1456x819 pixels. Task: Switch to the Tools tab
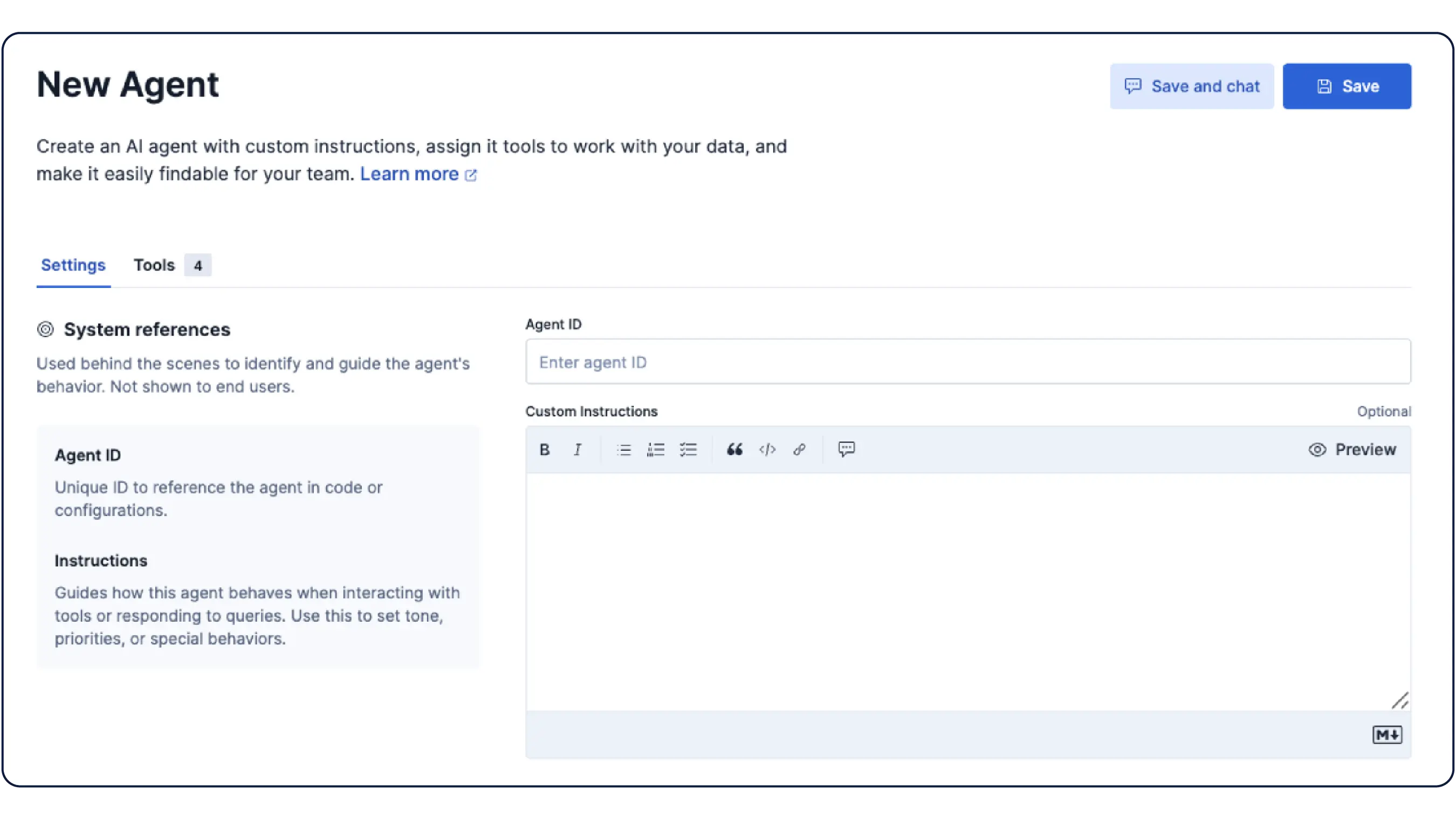154,265
